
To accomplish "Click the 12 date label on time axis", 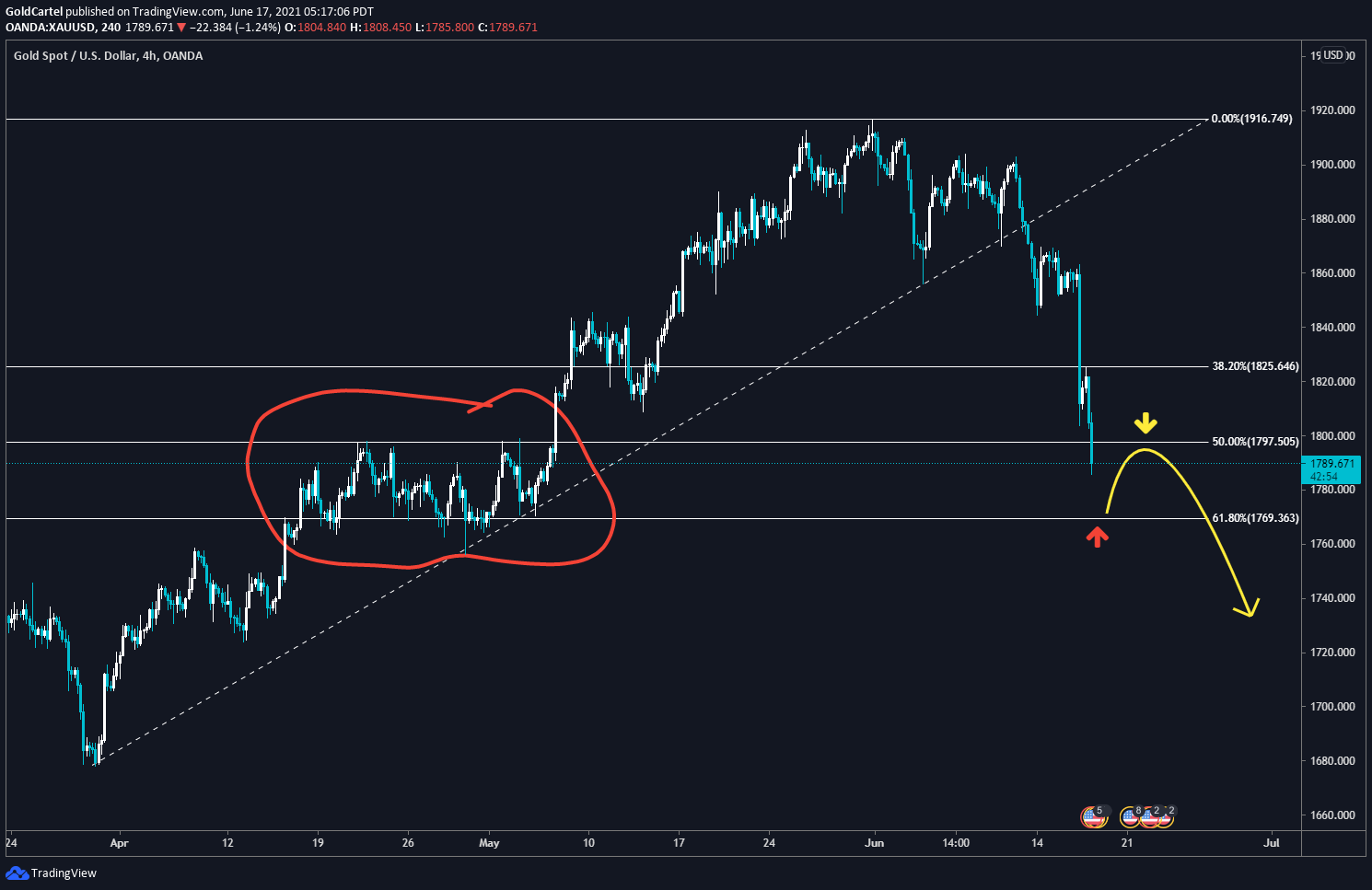I will click(x=227, y=843).
